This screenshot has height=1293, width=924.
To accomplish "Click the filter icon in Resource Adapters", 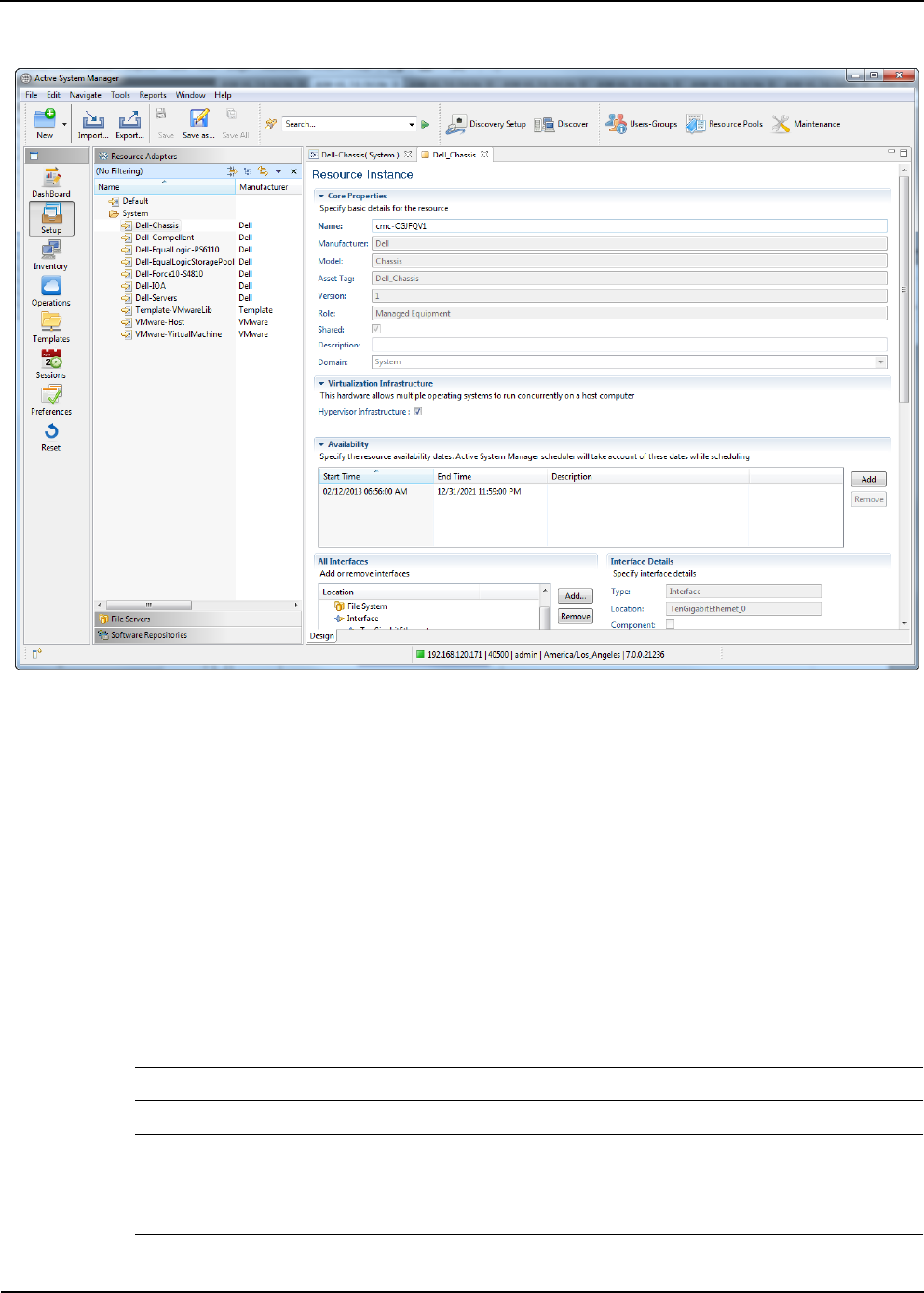I will 232,171.
